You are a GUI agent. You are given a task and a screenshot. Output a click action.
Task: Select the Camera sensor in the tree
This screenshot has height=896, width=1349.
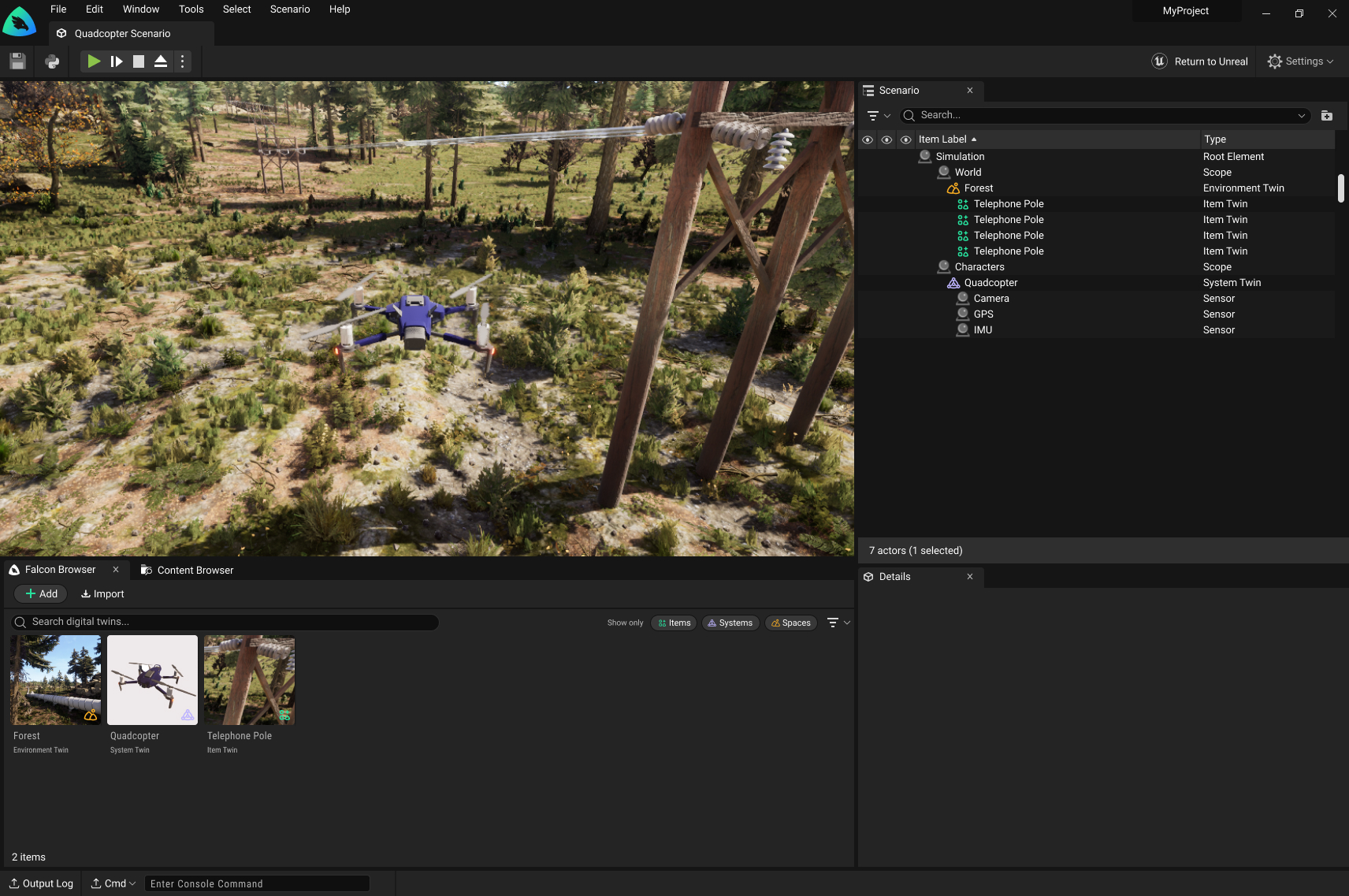point(990,299)
